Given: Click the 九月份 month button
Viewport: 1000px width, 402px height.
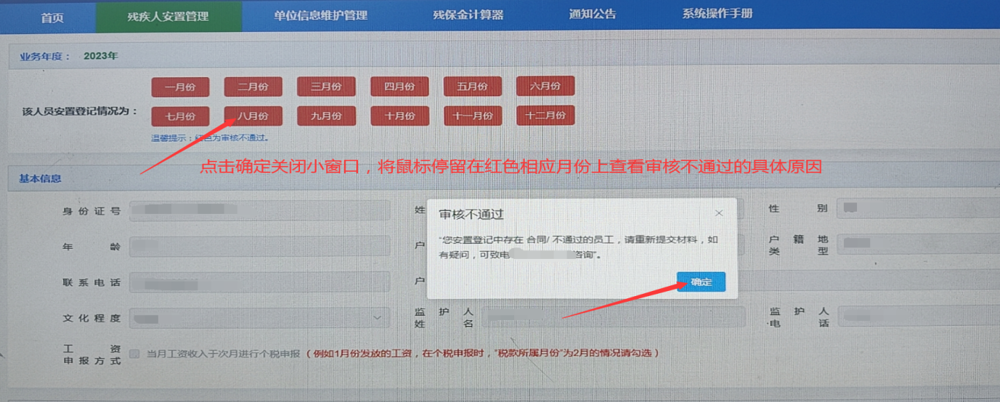Looking at the screenshot, I should [x=326, y=116].
